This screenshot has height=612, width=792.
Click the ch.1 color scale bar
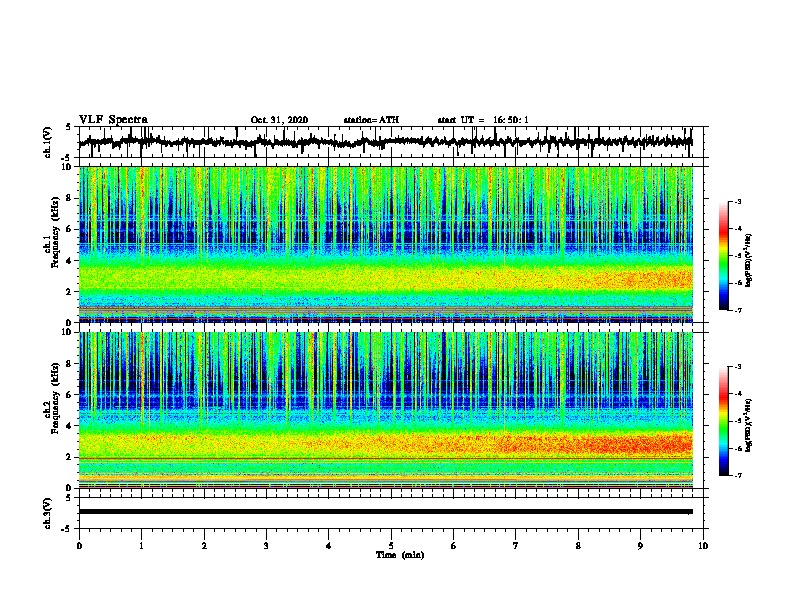pos(723,256)
